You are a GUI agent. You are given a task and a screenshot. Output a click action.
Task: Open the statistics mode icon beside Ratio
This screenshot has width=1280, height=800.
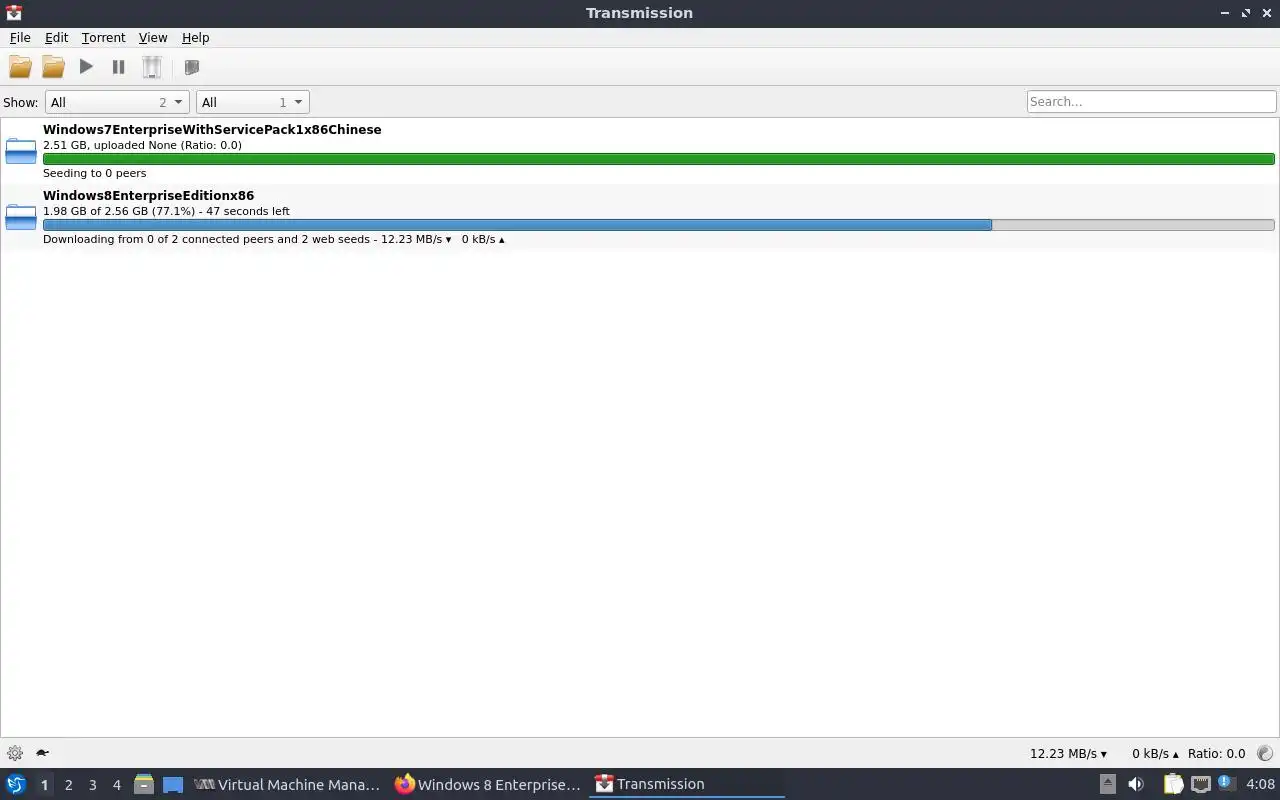point(1265,753)
